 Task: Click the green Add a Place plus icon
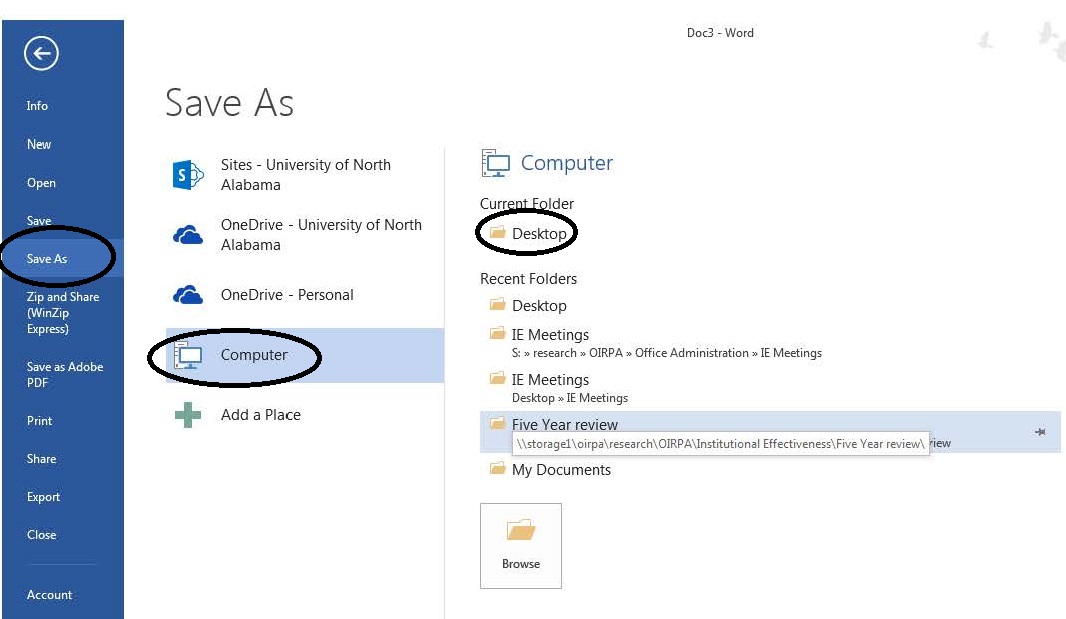click(188, 415)
